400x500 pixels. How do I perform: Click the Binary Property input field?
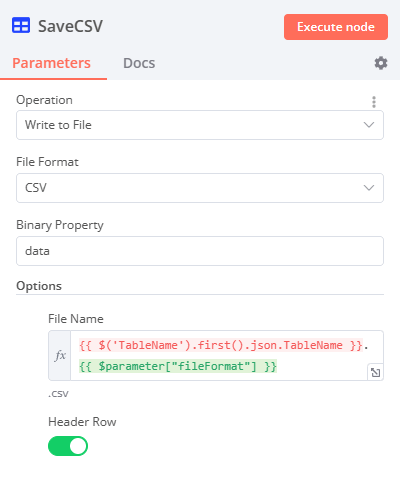[x=200, y=251]
